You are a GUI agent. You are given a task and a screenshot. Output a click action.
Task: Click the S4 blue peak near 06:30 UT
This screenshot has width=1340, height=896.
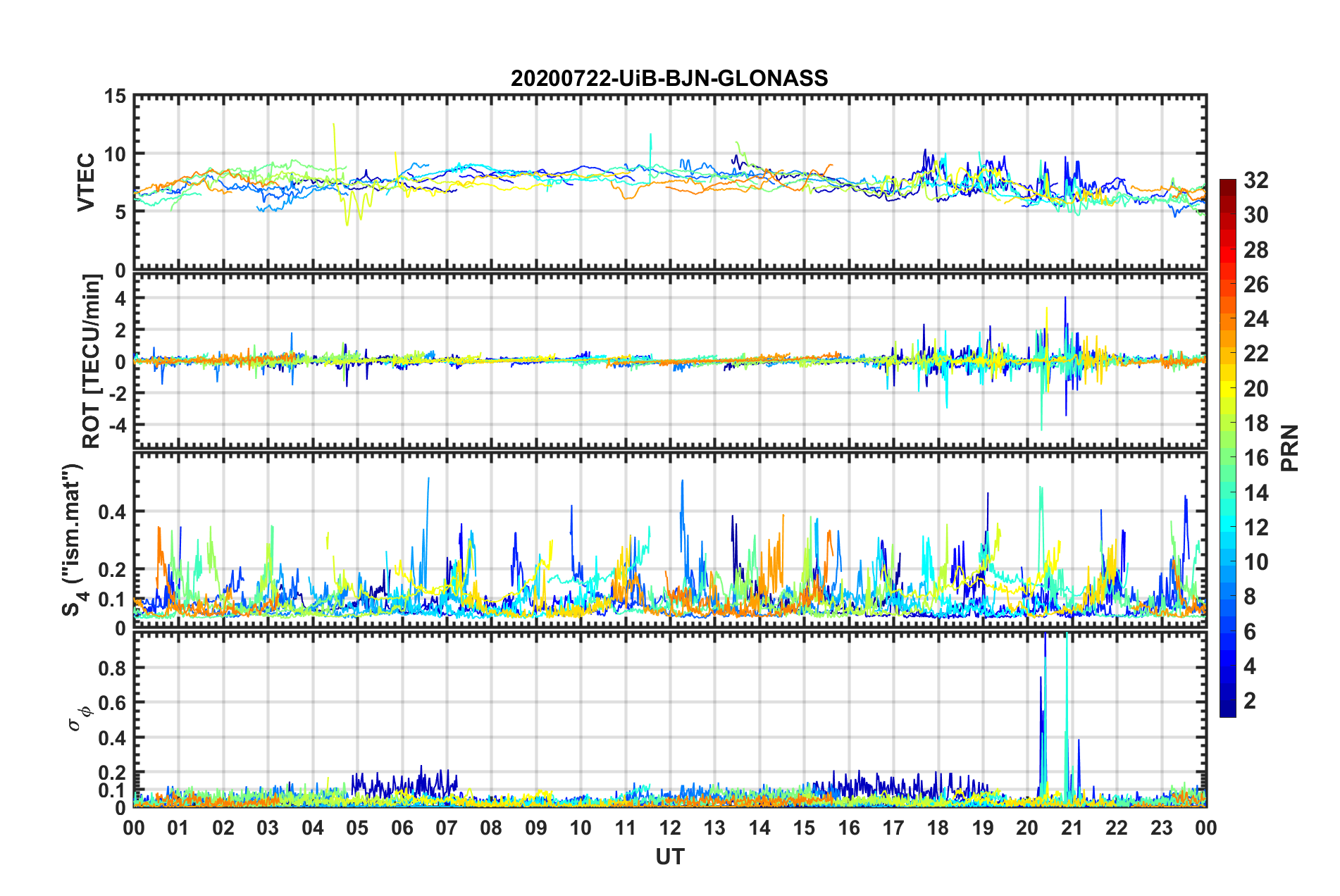[x=427, y=521]
